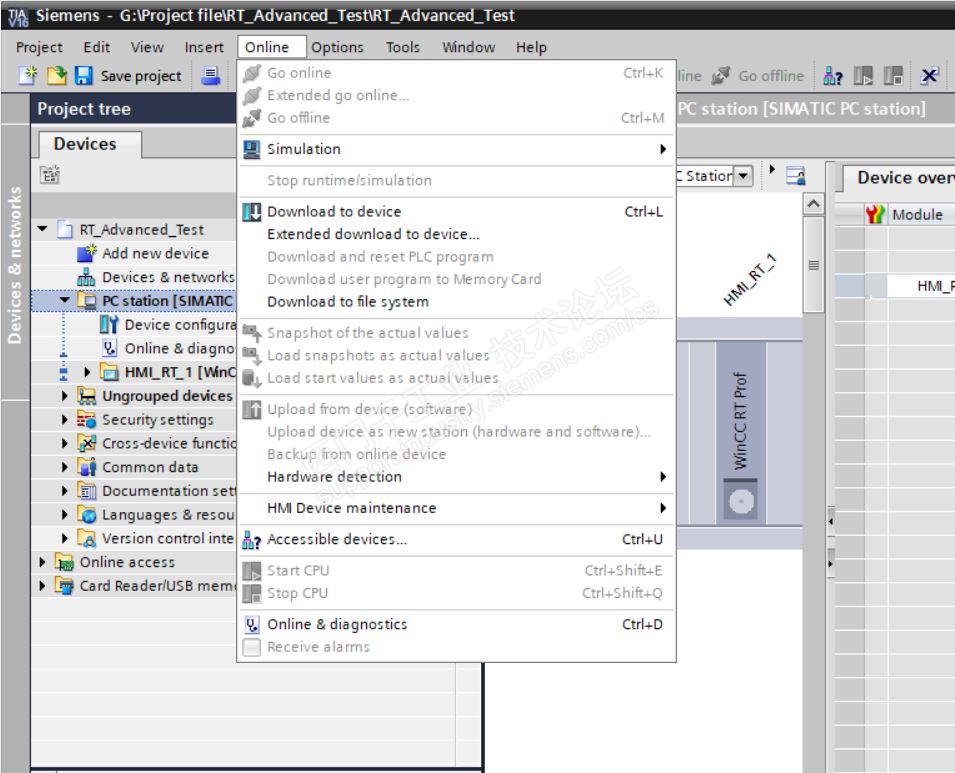Open the Help menu
Viewport: 955px width, 773px height.
(531, 47)
